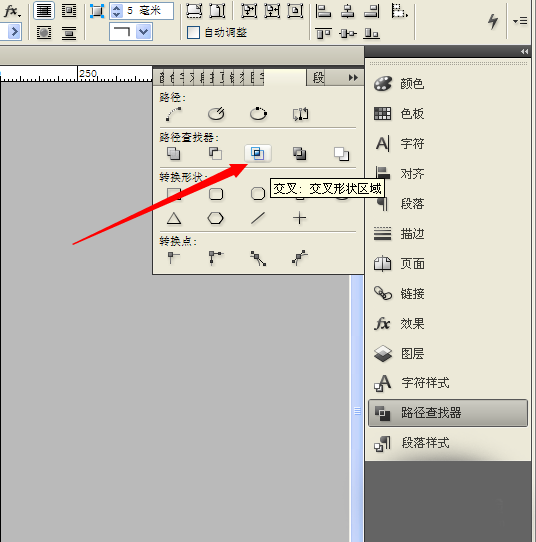Click Fill Frame Proportionally icon
This screenshot has height=542, width=536.
194,11
